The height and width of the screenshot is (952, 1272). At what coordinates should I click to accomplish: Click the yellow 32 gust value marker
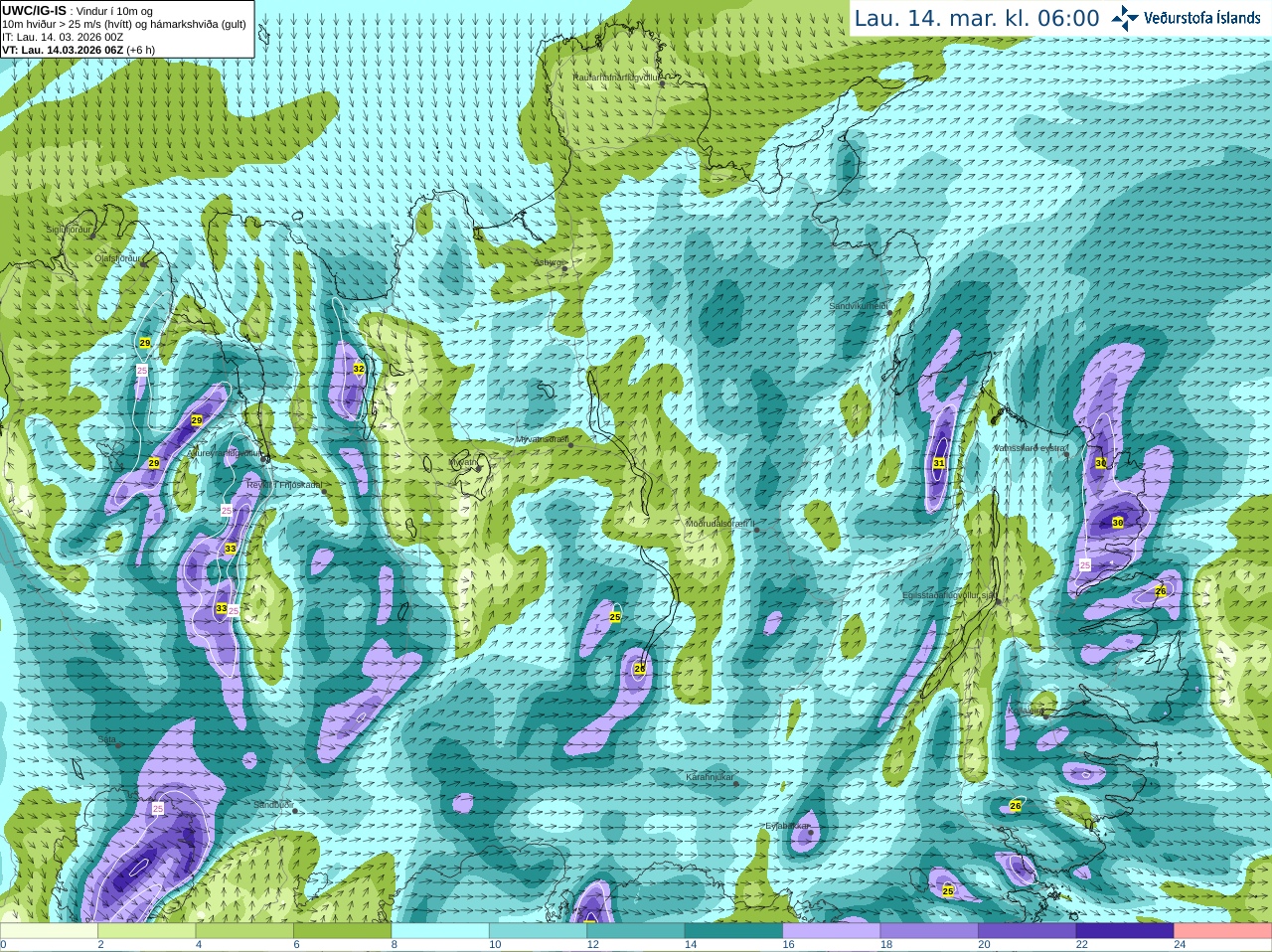[x=359, y=369]
